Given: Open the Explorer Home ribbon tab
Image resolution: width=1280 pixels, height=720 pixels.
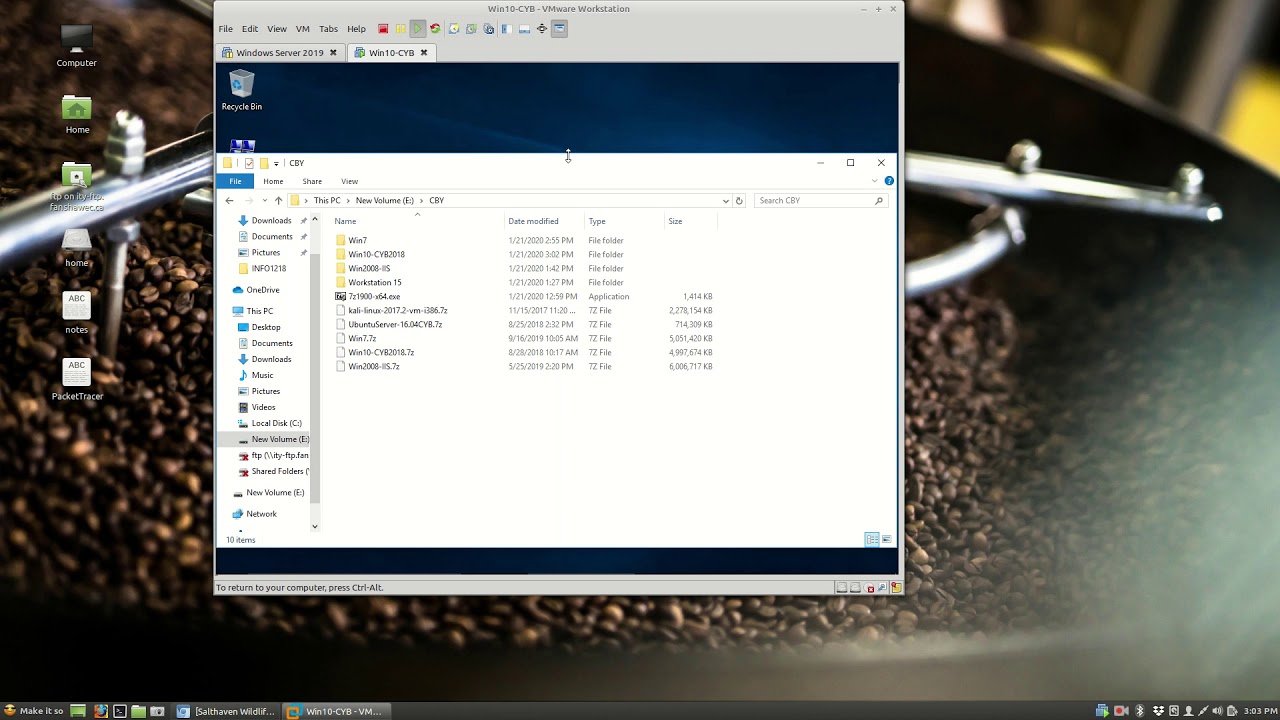Looking at the screenshot, I should (x=273, y=181).
